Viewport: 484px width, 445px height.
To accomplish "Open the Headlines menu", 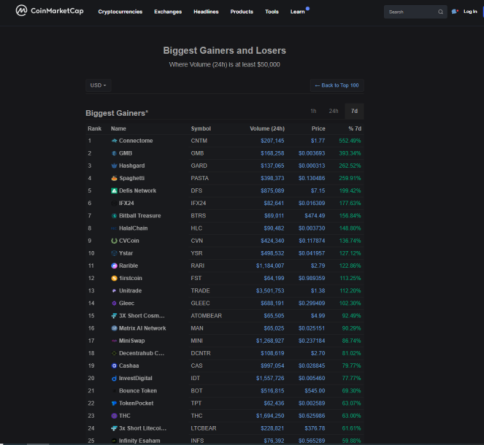I will click(206, 12).
